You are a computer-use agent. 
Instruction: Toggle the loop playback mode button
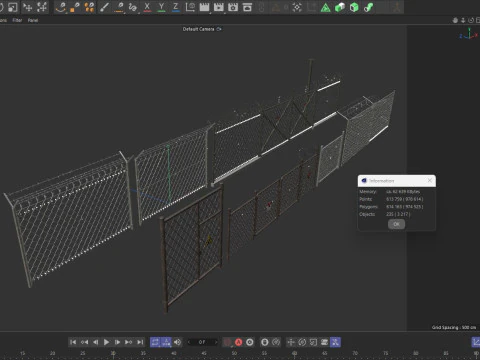(155, 342)
